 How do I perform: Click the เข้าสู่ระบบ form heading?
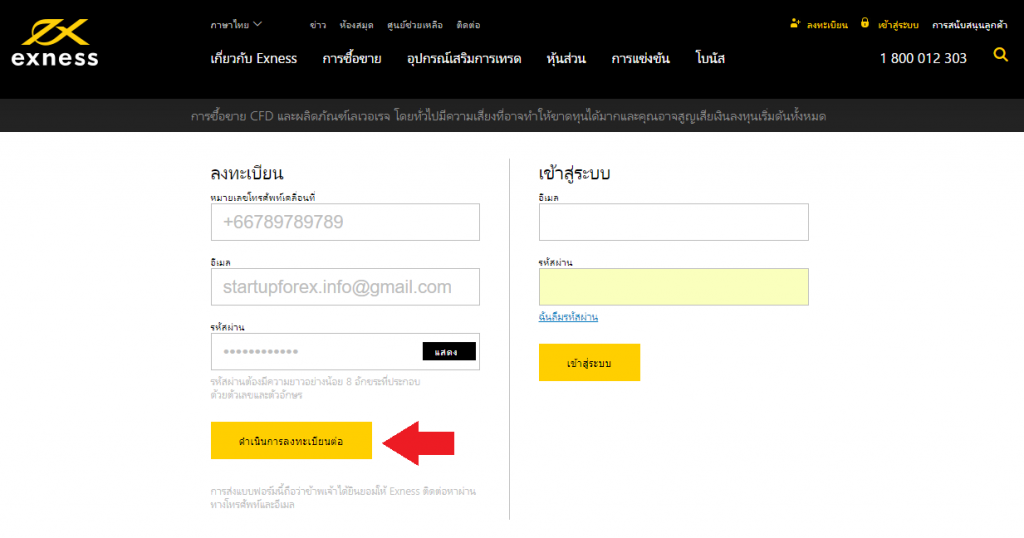(x=574, y=173)
